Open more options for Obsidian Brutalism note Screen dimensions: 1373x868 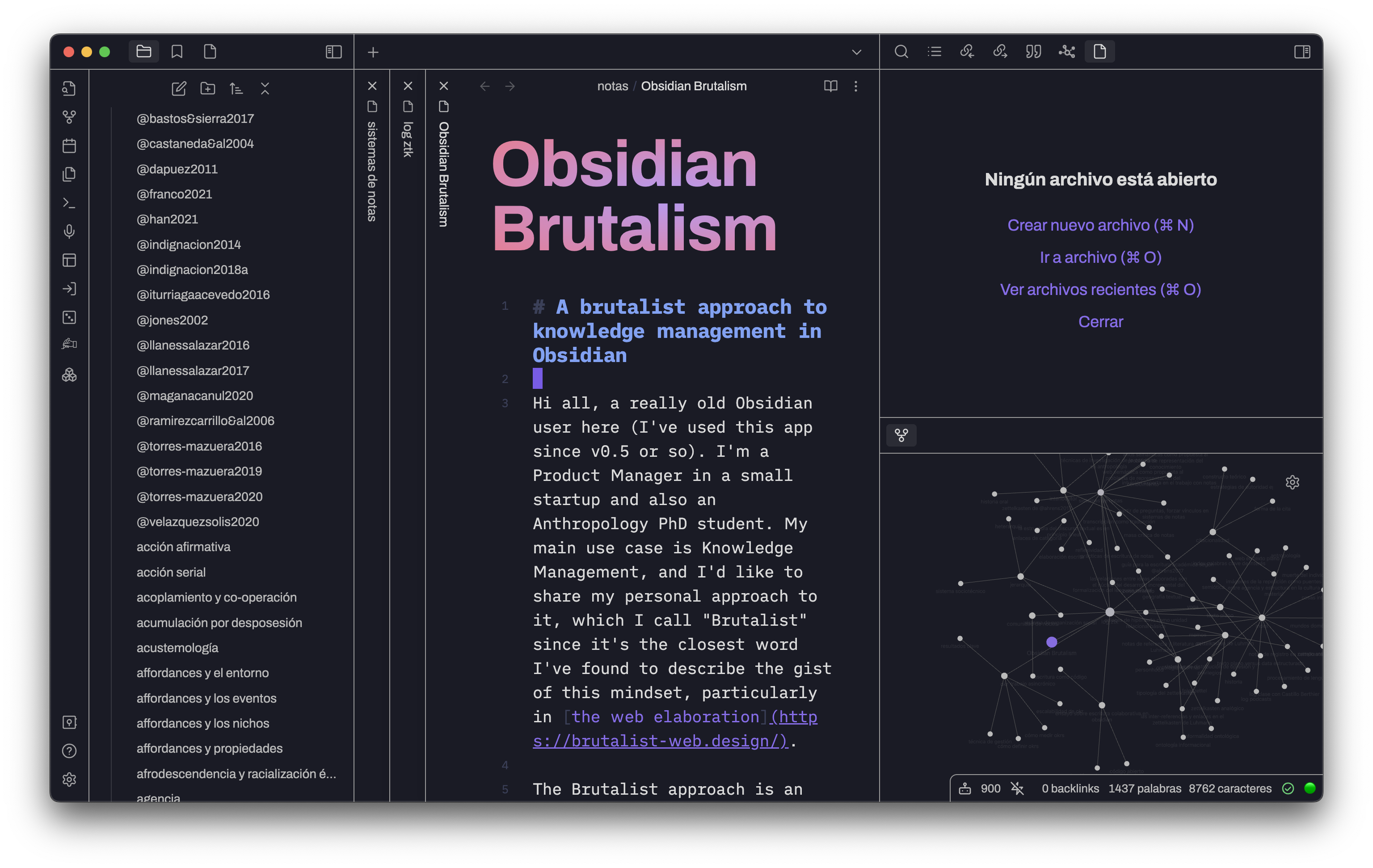click(855, 86)
